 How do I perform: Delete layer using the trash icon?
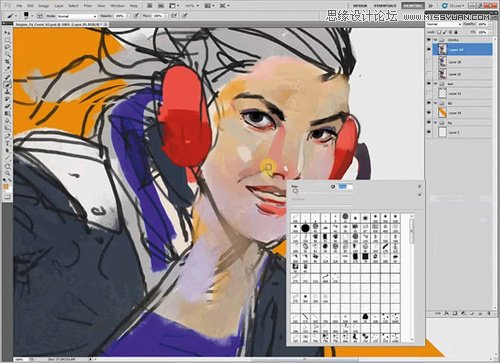click(x=489, y=313)
